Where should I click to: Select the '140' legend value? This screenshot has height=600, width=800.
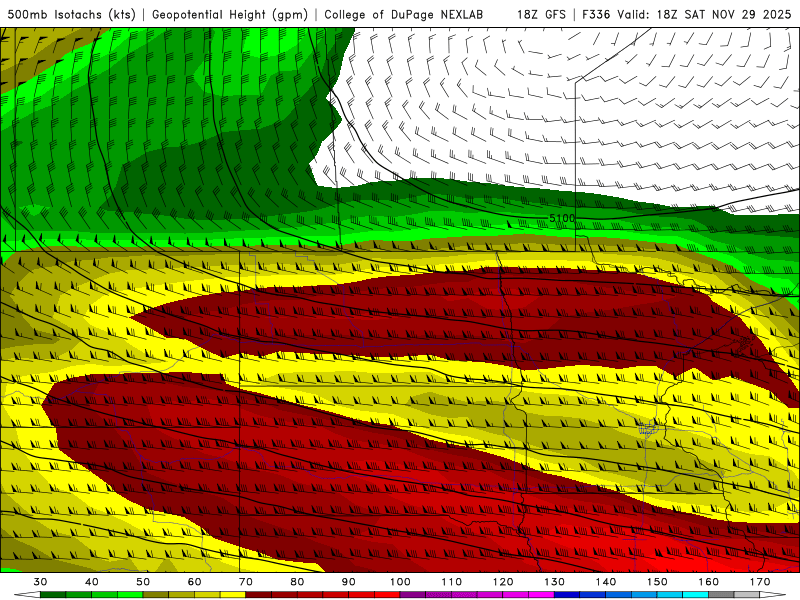tap(606, 582)
